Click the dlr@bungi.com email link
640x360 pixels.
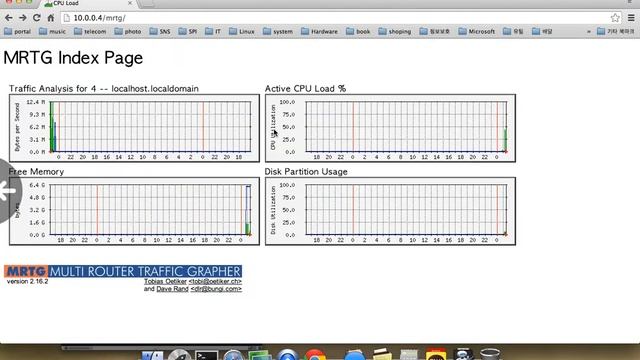[x=216, y=289]
